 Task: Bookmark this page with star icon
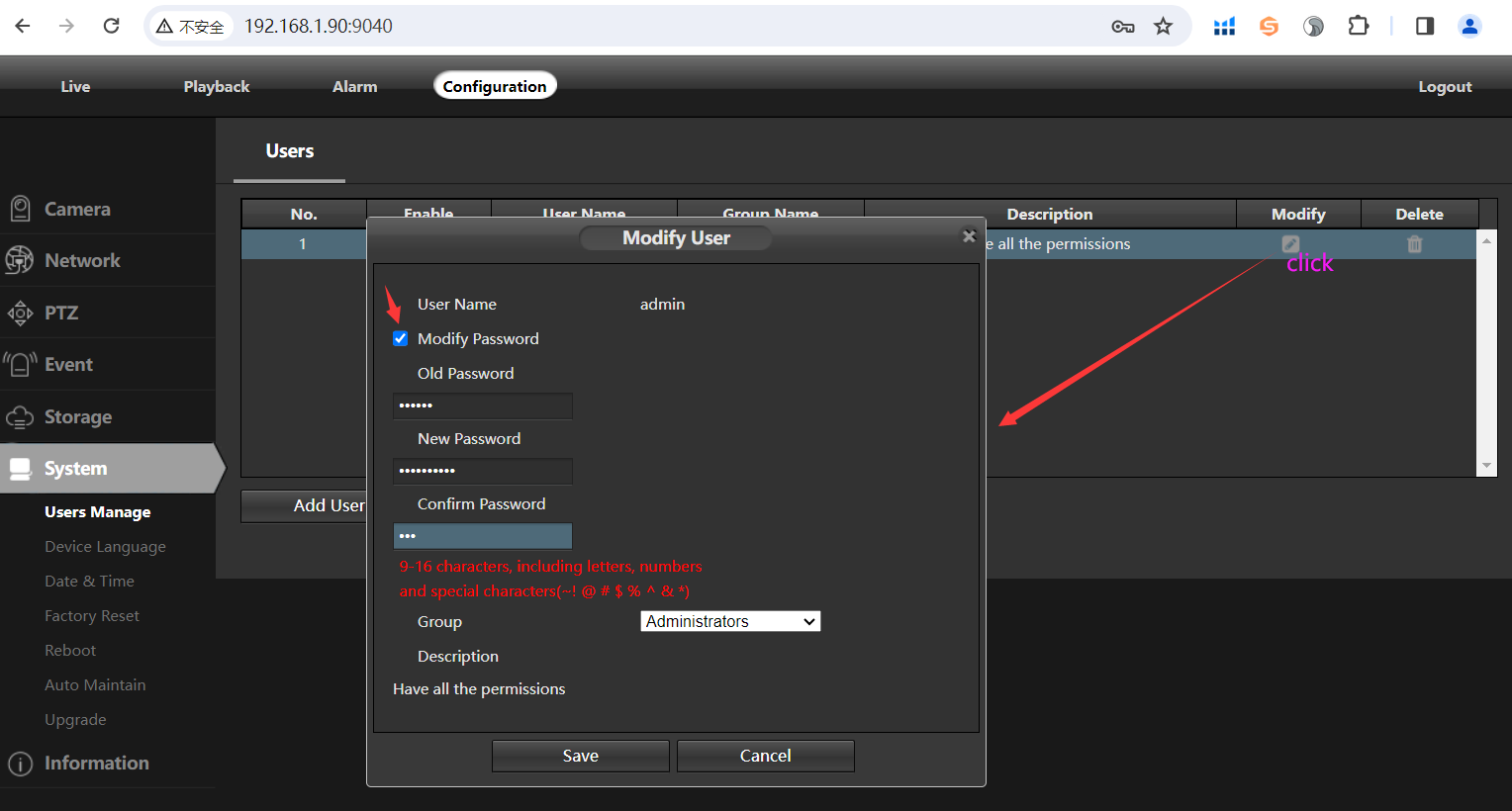click(x=1163, y=26)
